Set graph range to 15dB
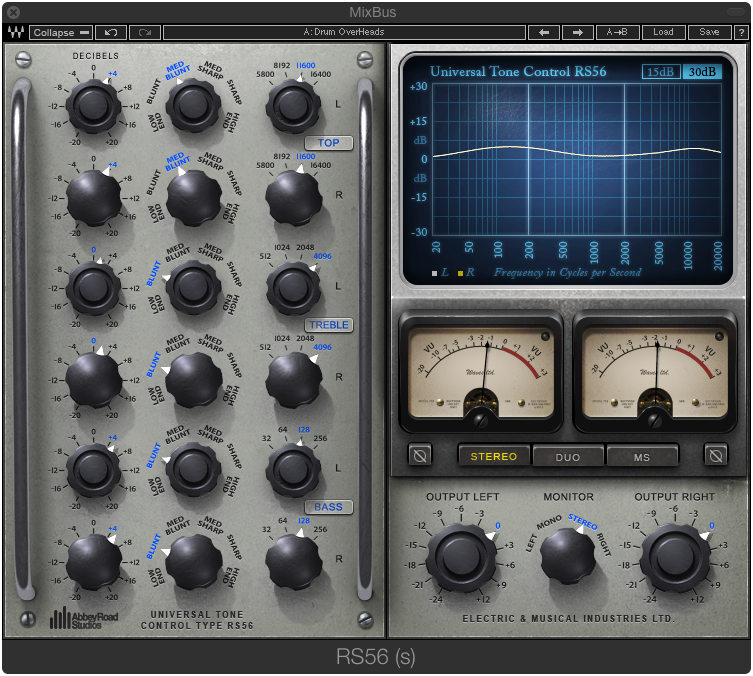753x676 pixels. pyautogui.click(x=661, y=72)
